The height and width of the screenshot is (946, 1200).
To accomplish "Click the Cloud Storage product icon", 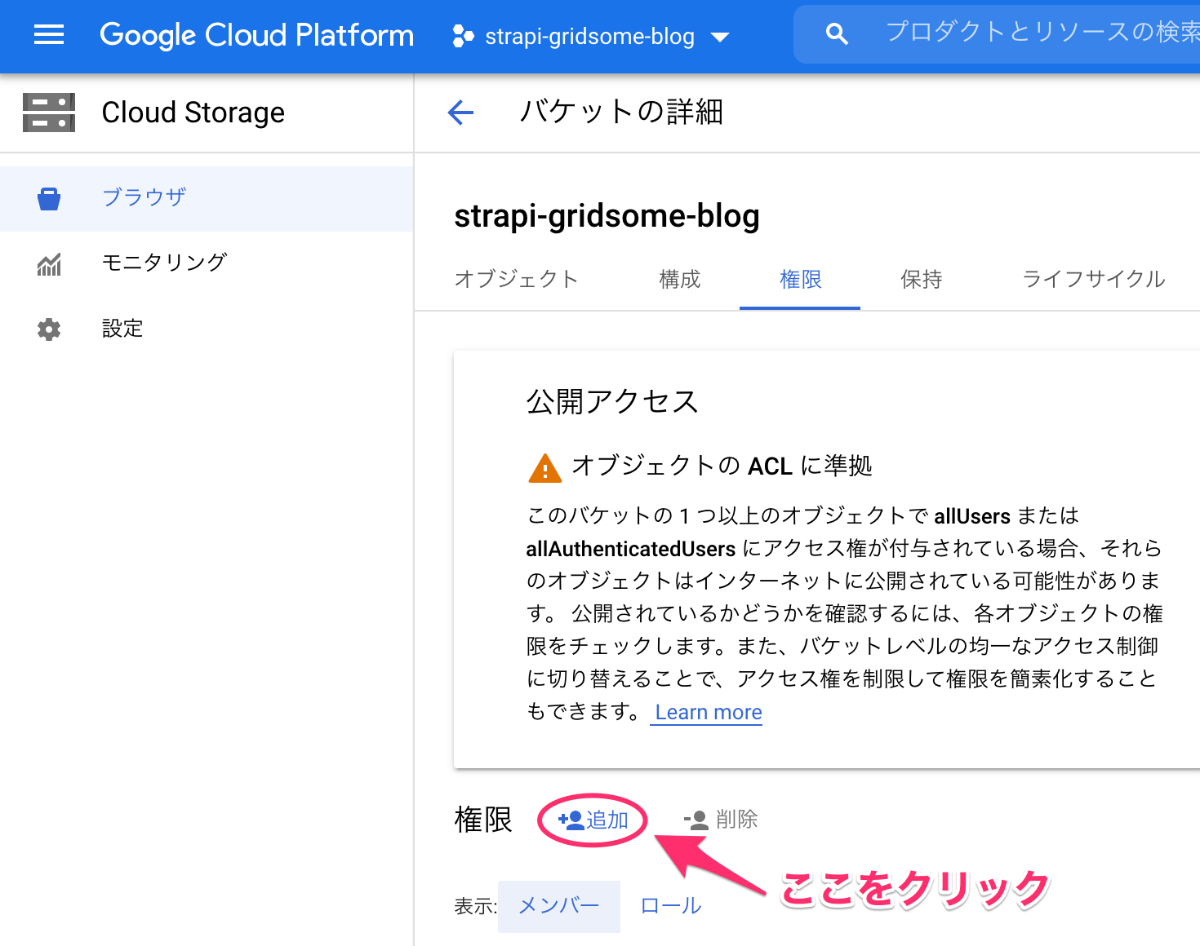I will point(49,112).
